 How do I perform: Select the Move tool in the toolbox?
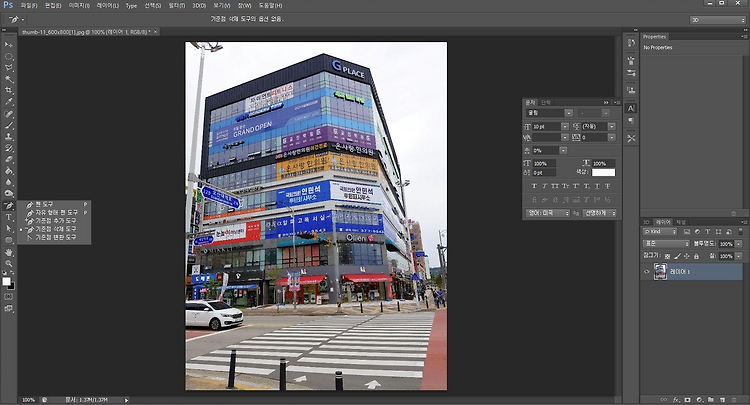pos(9,44)
